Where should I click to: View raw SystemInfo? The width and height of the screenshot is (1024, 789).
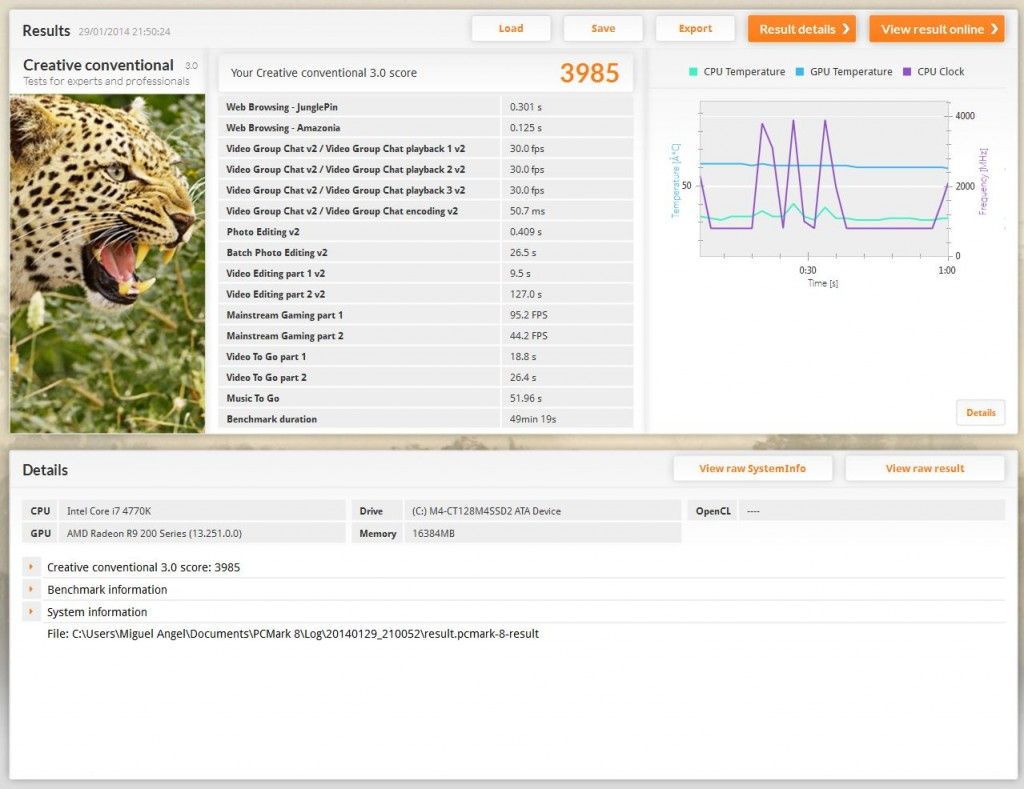pyautogui.click(x=752, y=468)
